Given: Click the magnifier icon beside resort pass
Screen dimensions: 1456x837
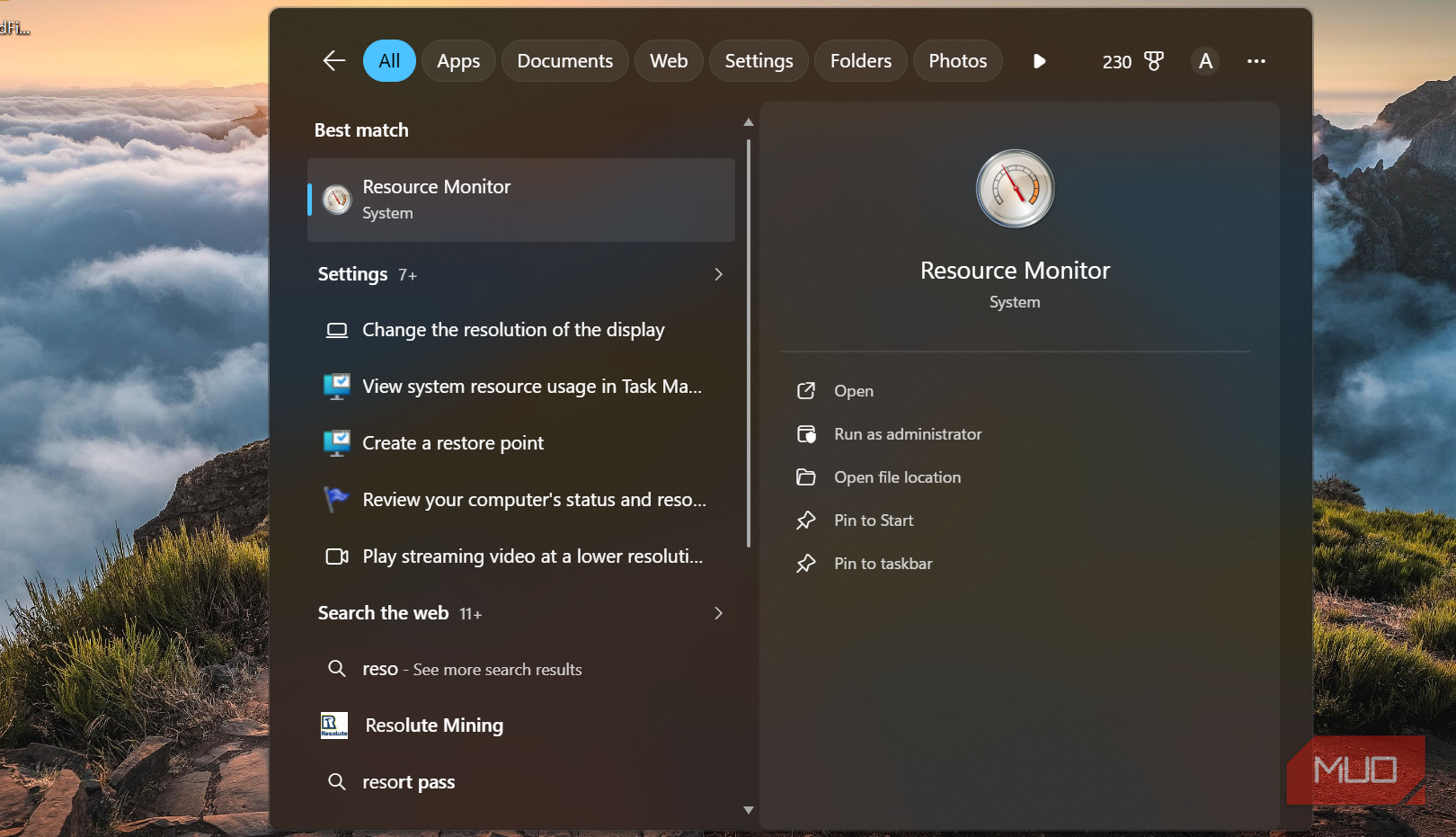Looking at the screenshot, I should [337, 782].
